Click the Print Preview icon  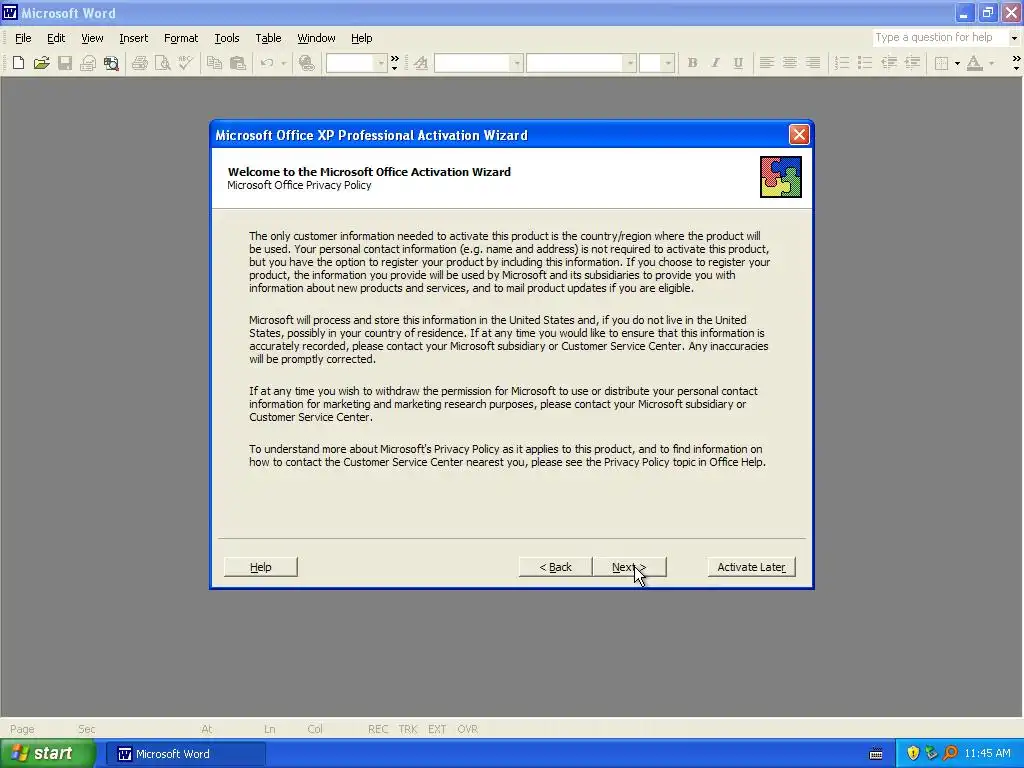[x=163, y=63]
